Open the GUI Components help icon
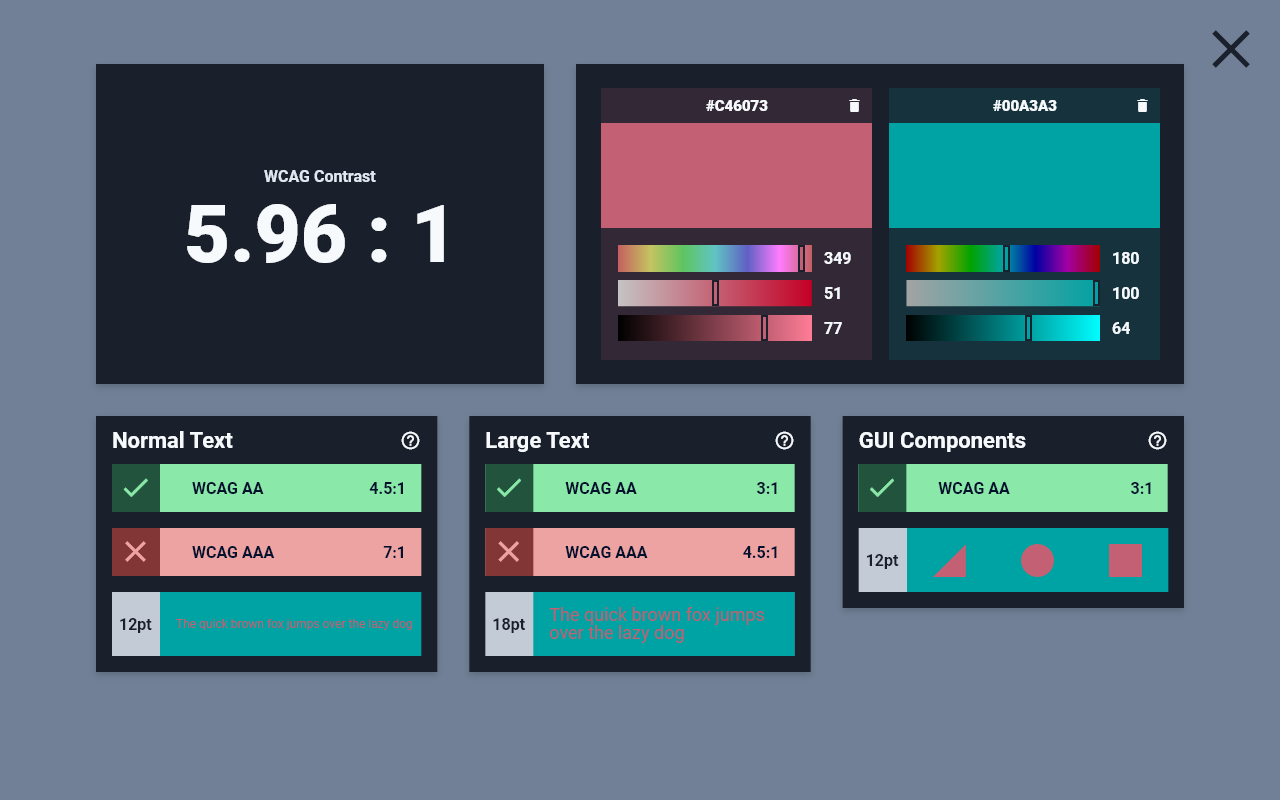The height and width of the screenshot is (800, 1280). click(1157, 440)
